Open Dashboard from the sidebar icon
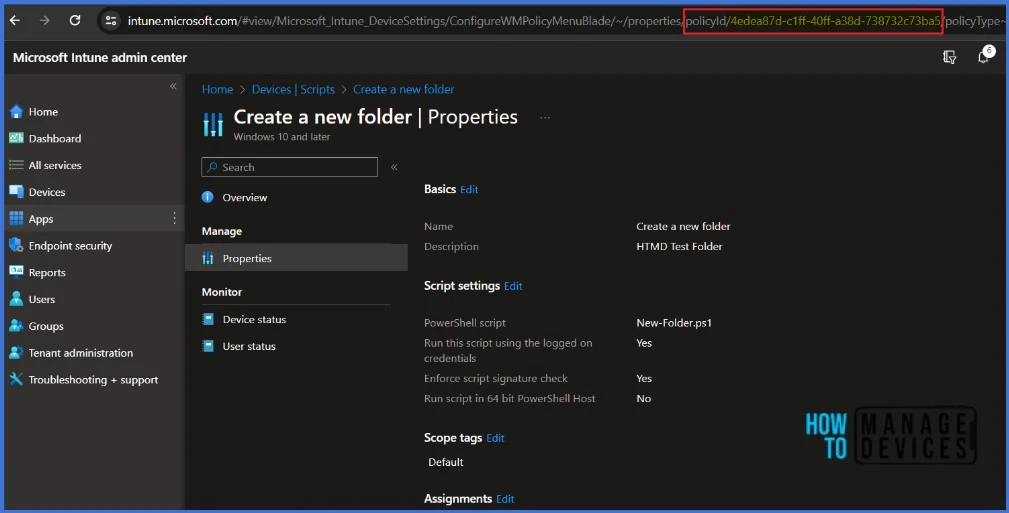The width and height of the screenshot is (1009, 513). point(16,139)
